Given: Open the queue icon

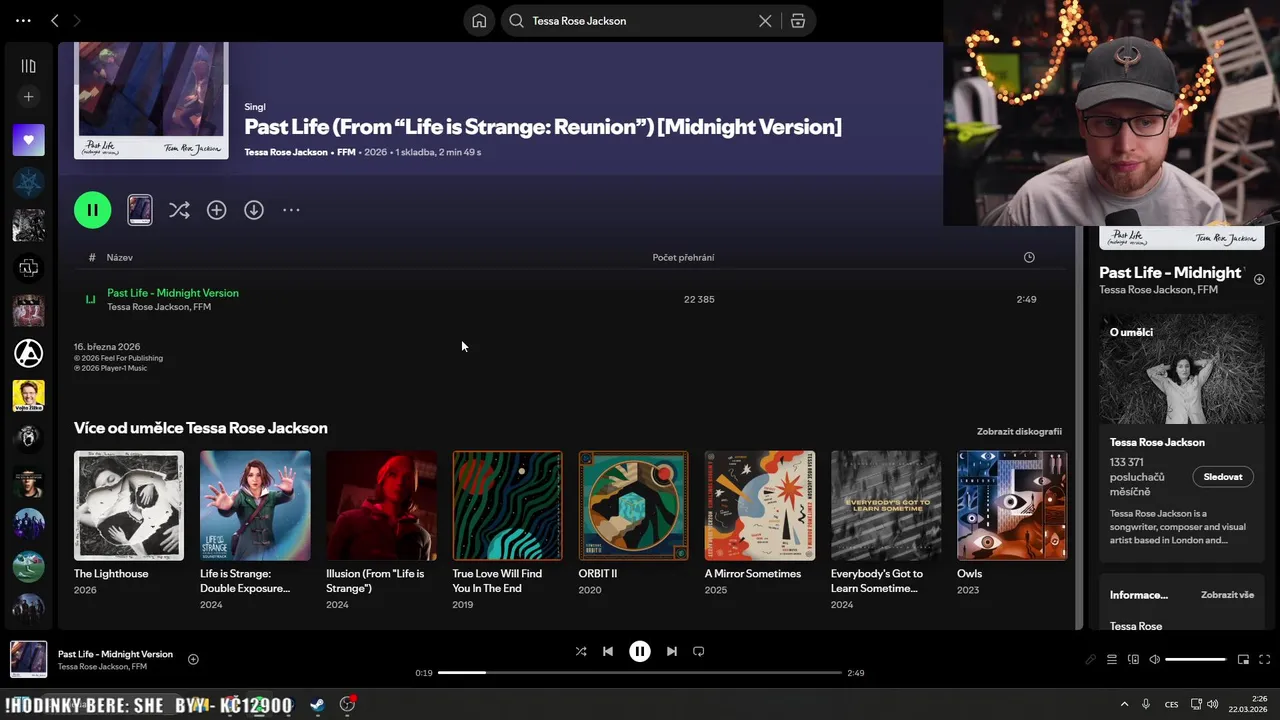Looking at the screenshot, I should coord(1112,660).
